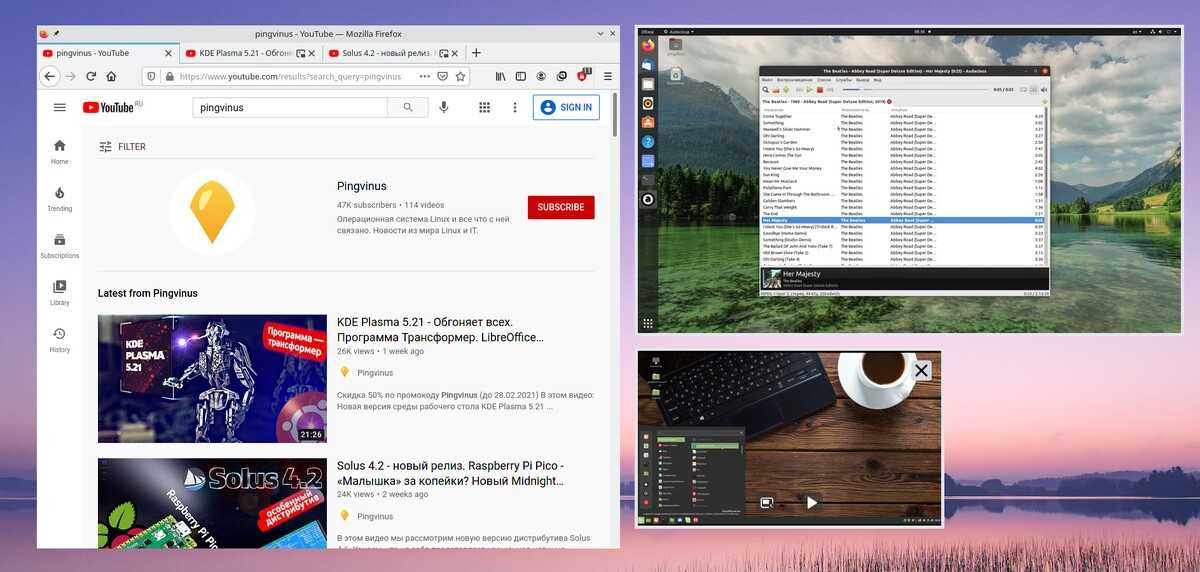
Task: Open the search FILTER options
Action: (x=122, y=147)
